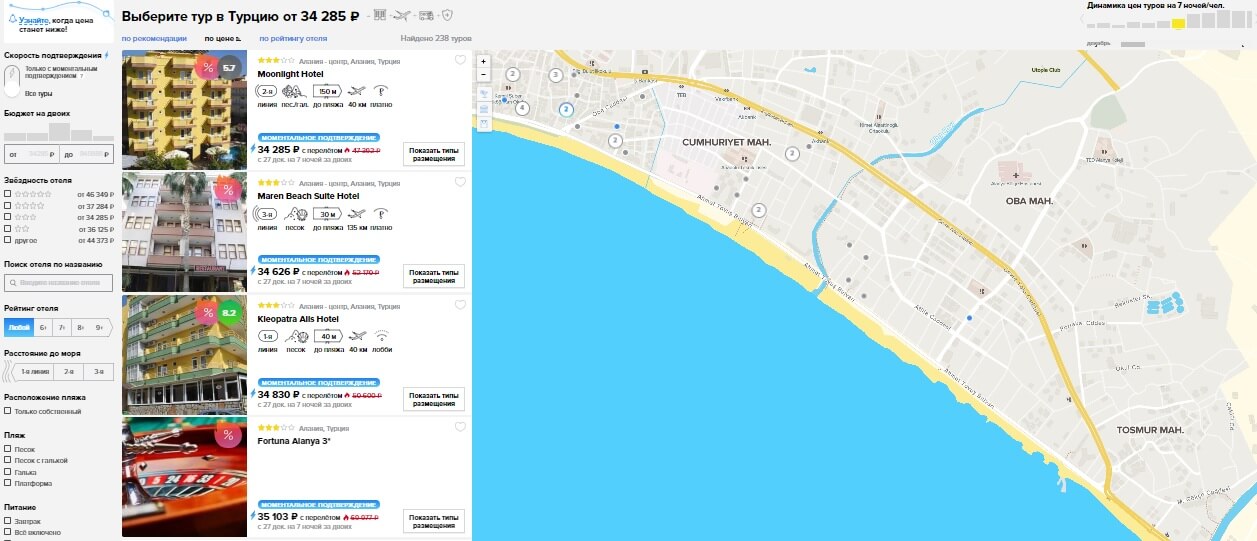Image resolution: width=1257 pixels, height=541 pixels.
Task: Show room types for Fortuna Alanya
Action: 434,521
